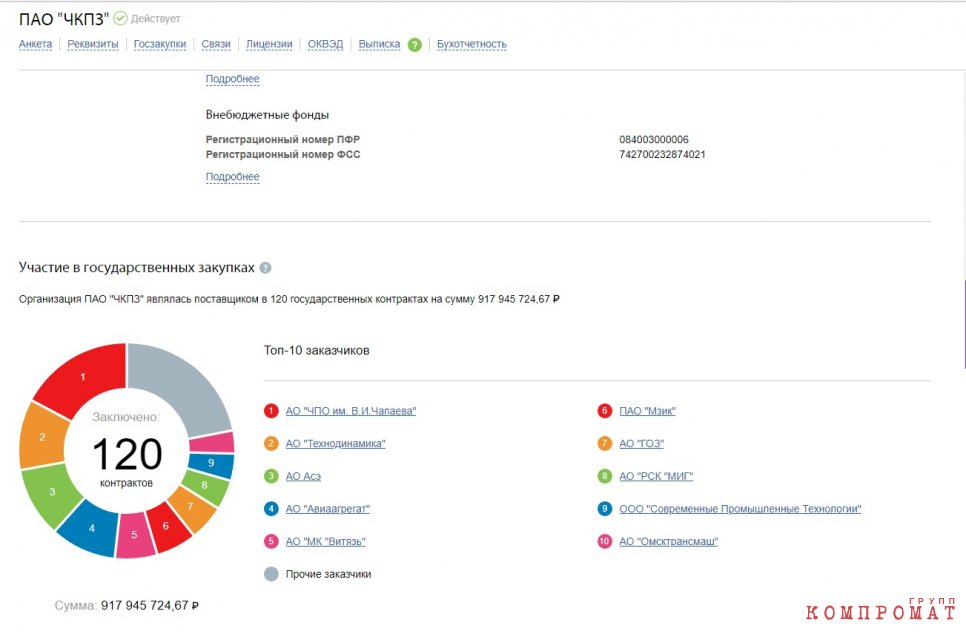Screen dimensions: 966x640
Task: Open АО Асз customer link
Action: click(303, 476)
